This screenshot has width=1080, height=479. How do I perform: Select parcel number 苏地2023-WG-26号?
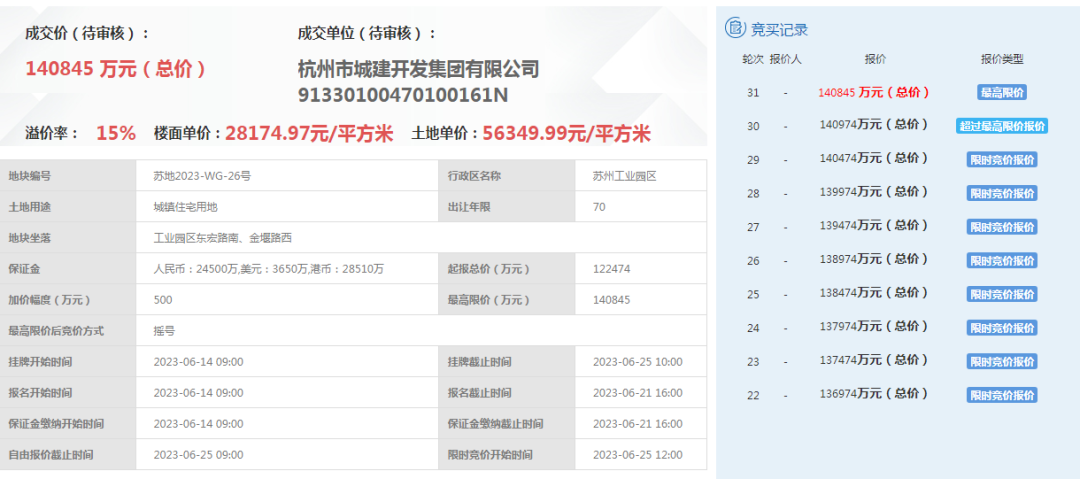202,176
